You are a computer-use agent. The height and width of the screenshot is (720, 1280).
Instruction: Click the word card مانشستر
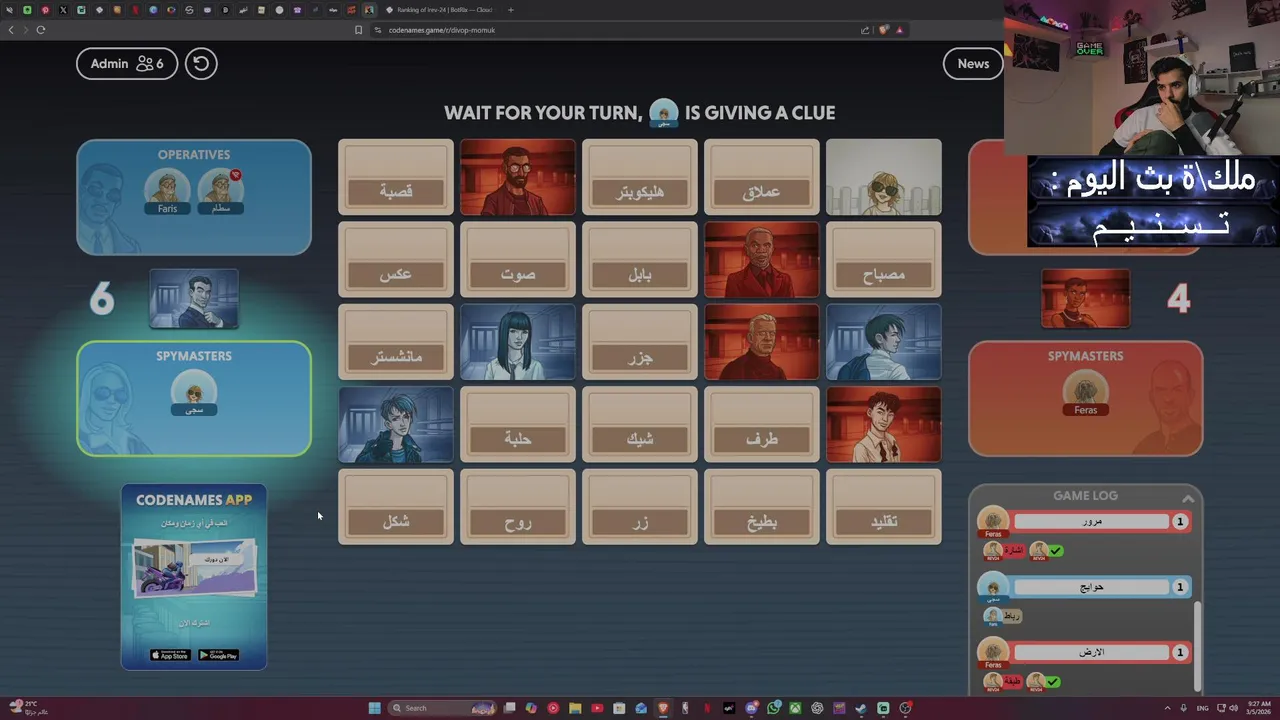[396, 342]
